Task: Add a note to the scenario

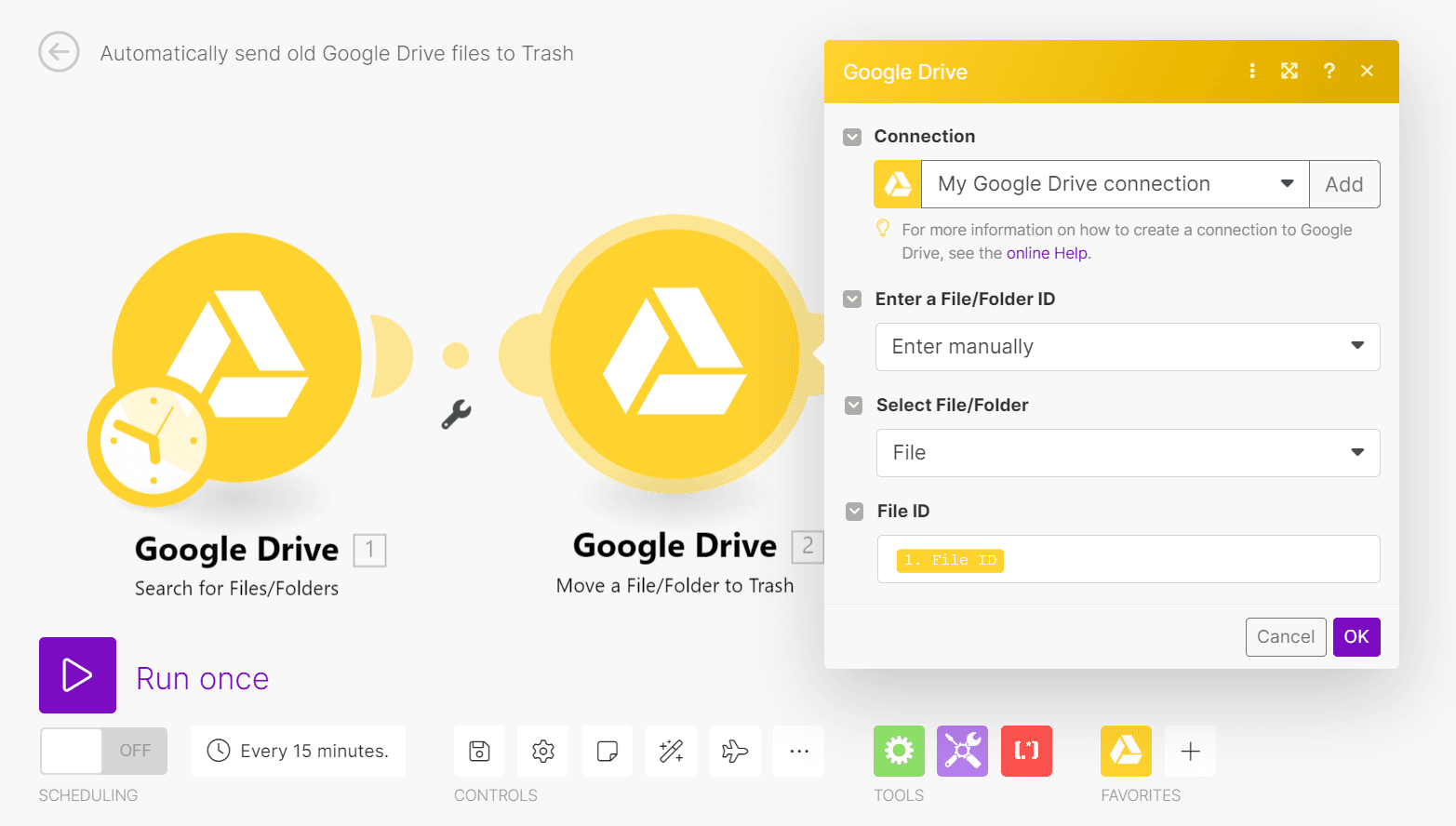Action: [x=607, y=751]
